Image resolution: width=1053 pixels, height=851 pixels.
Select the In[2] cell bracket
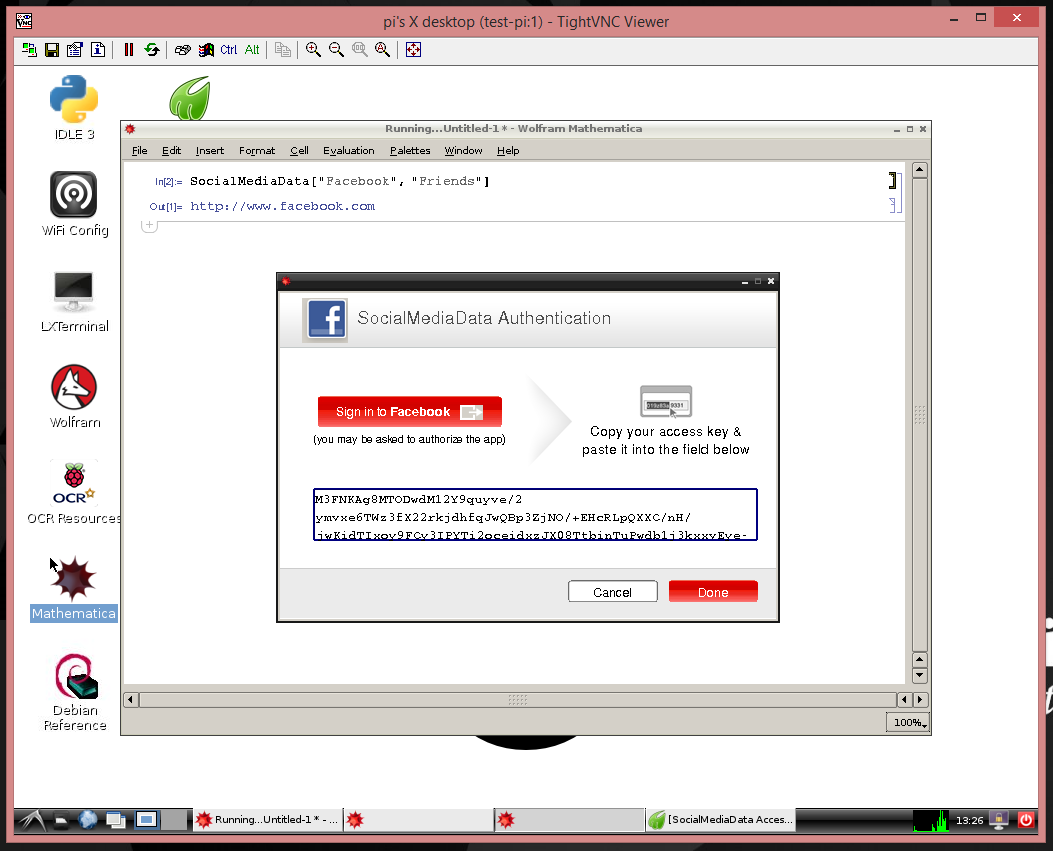coord(893,181)
